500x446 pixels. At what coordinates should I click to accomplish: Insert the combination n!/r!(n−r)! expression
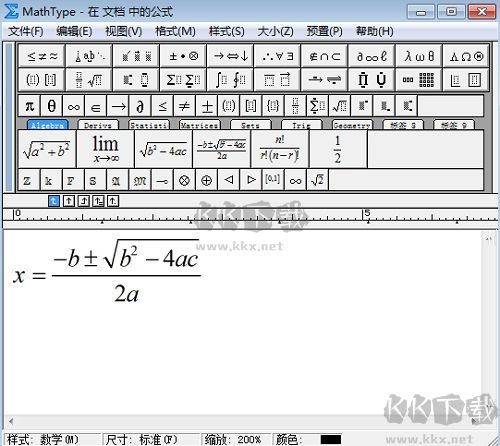280,149
